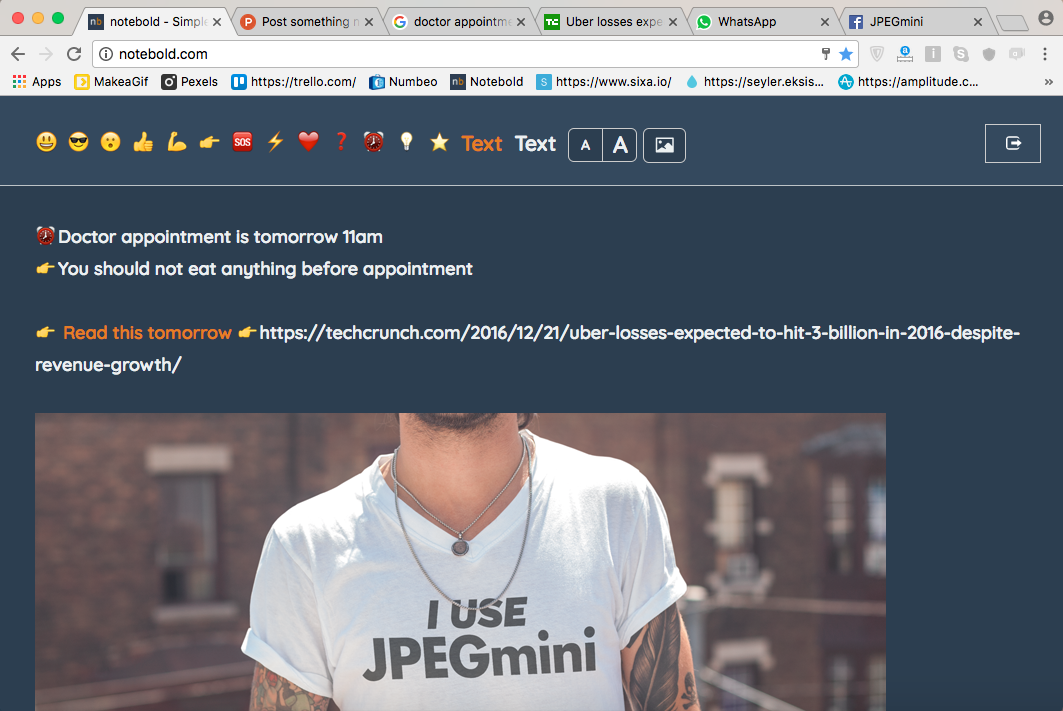
Task: Click the logout button in notebold
Action: click(x=1013, y=144)
